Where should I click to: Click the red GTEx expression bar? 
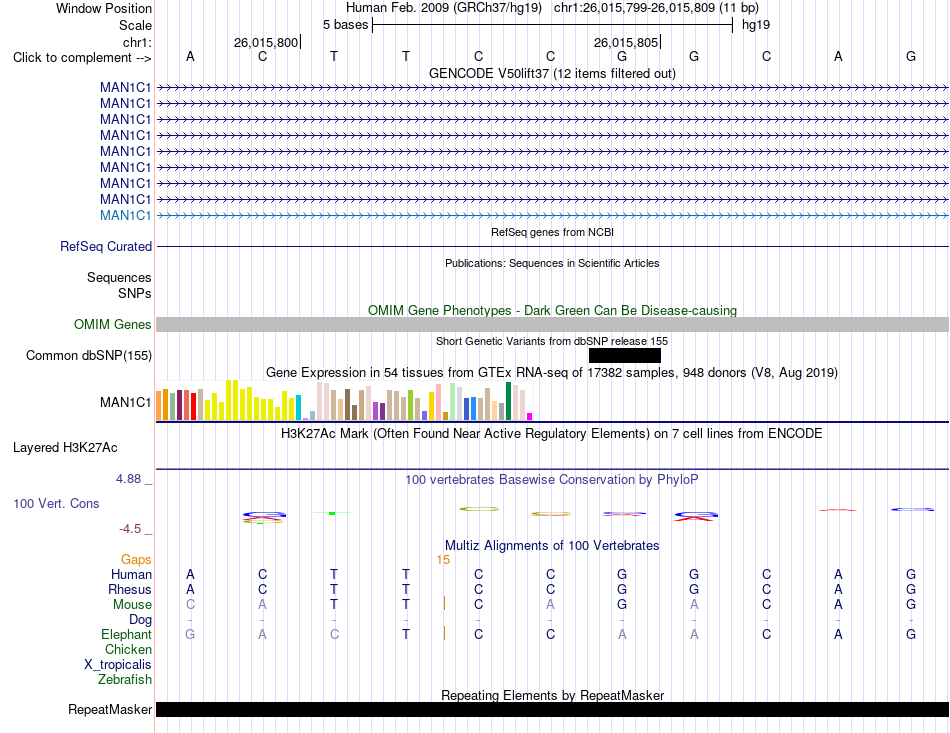pos(193,406)
